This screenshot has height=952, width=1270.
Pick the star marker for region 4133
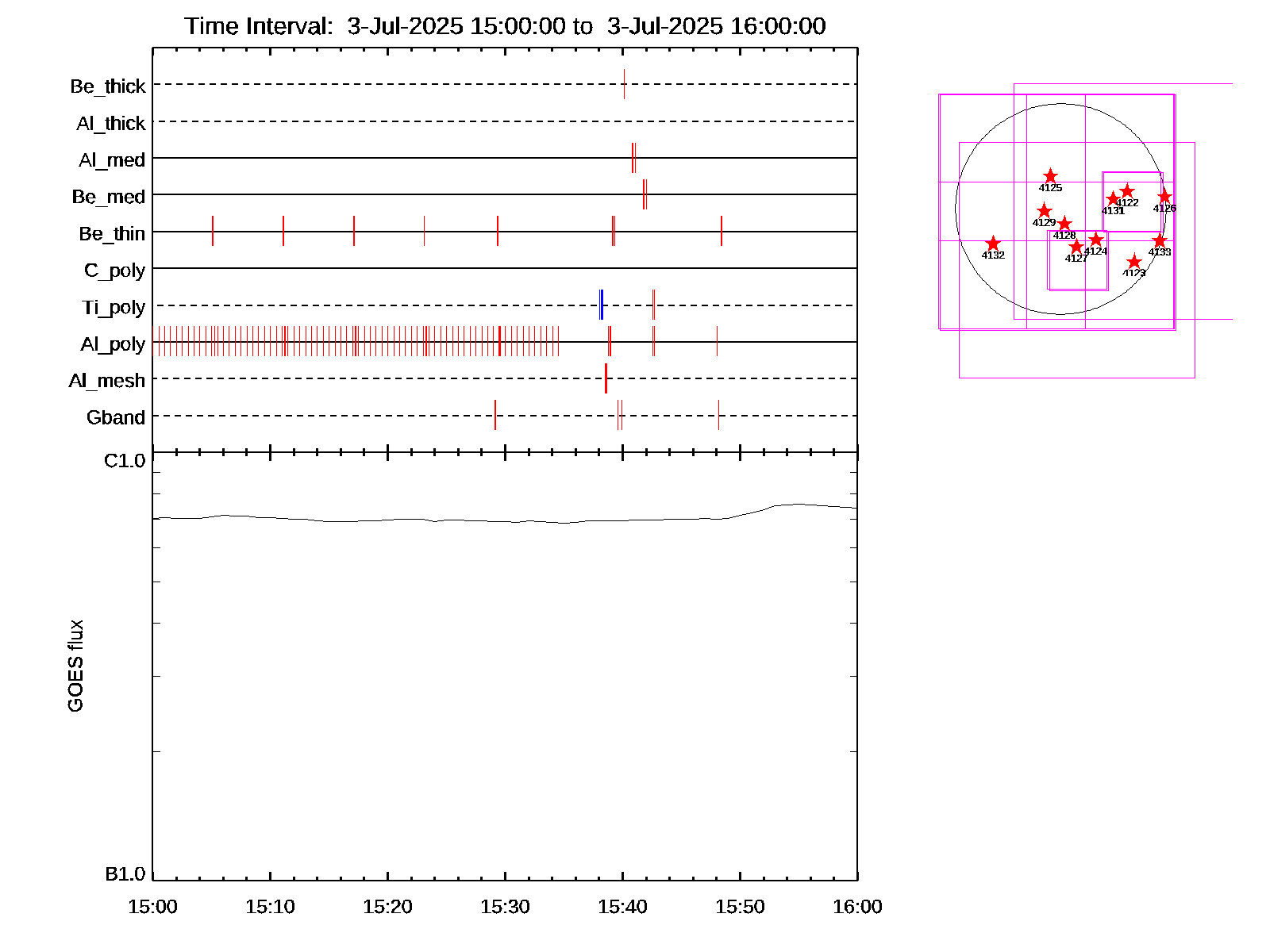pyautogui.click(x=1160, y=240)
